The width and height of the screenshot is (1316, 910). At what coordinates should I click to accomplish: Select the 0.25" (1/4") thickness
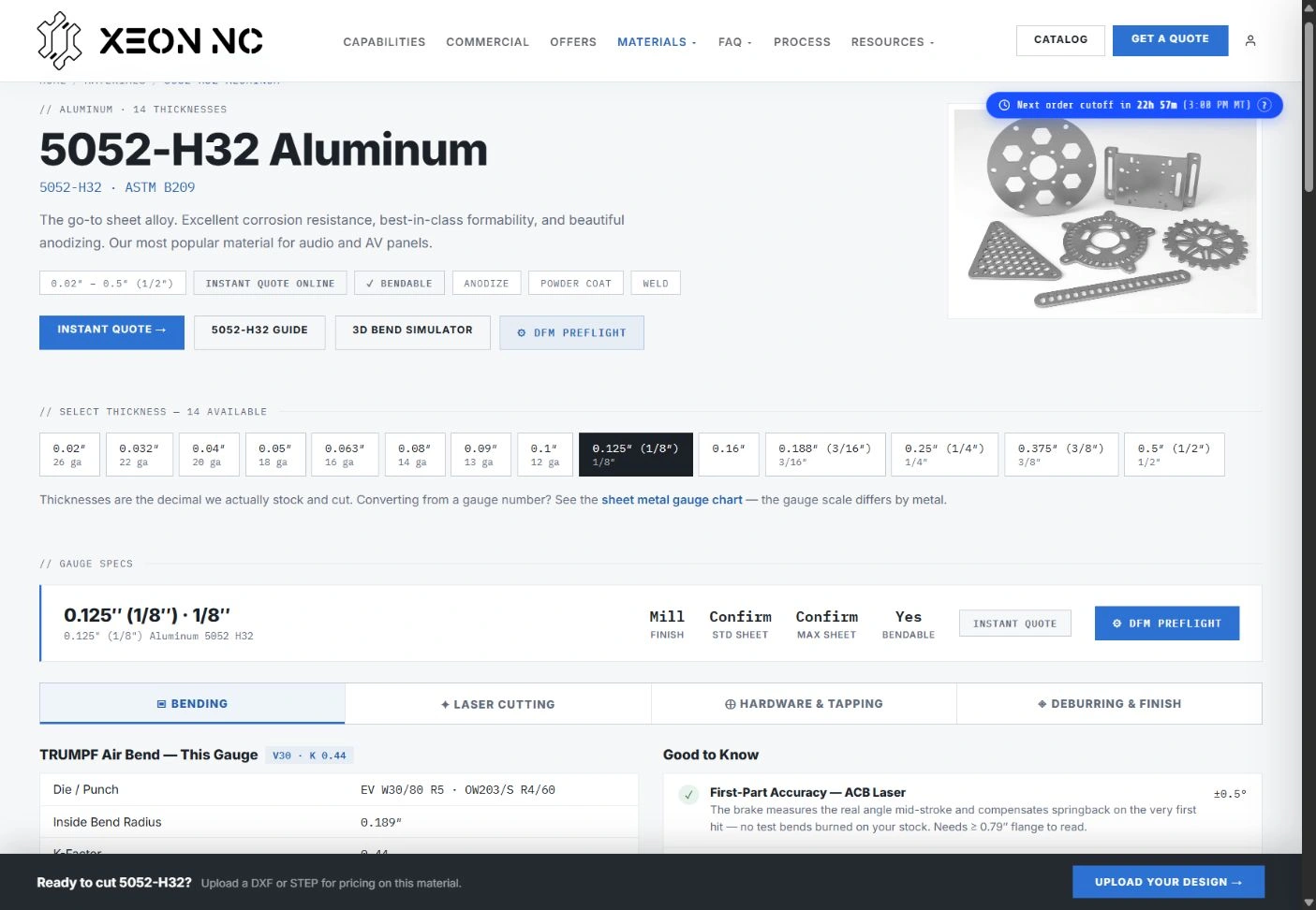click(x=944, y=455)
